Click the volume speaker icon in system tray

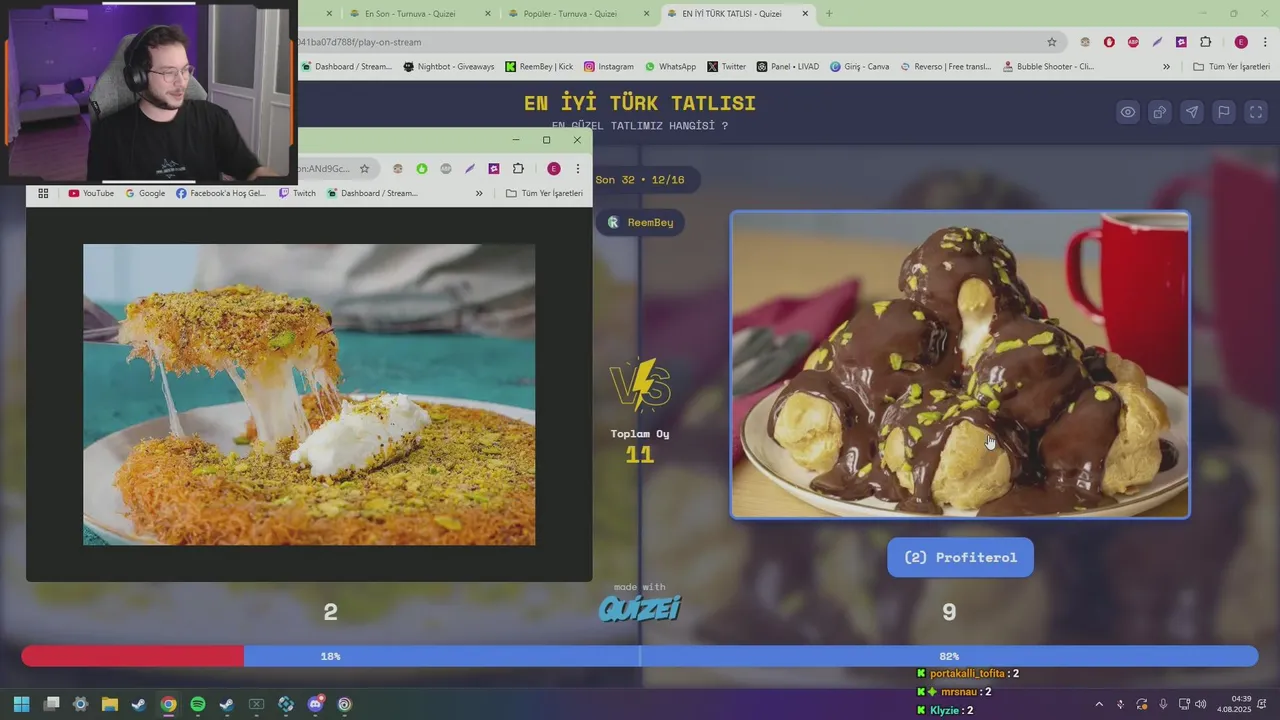point(1200,704)
